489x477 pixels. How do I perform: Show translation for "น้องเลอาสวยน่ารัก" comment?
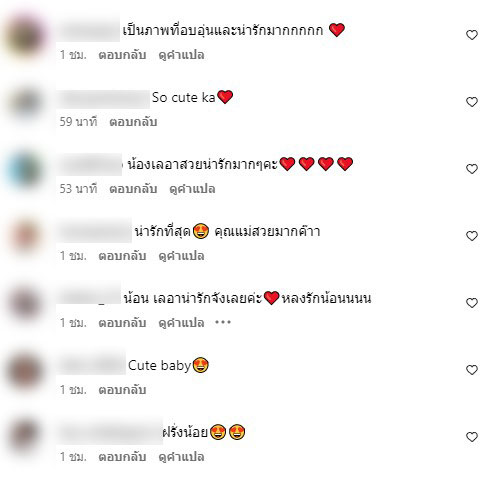pyautogui.click(x=192, y=189)
